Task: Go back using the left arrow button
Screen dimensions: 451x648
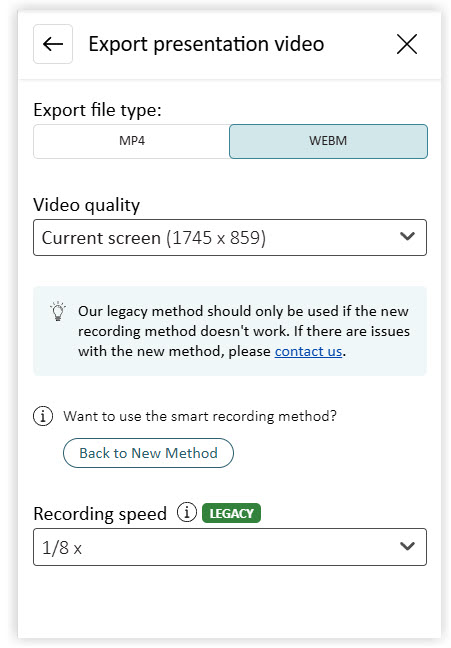Action: coord(53,44)
